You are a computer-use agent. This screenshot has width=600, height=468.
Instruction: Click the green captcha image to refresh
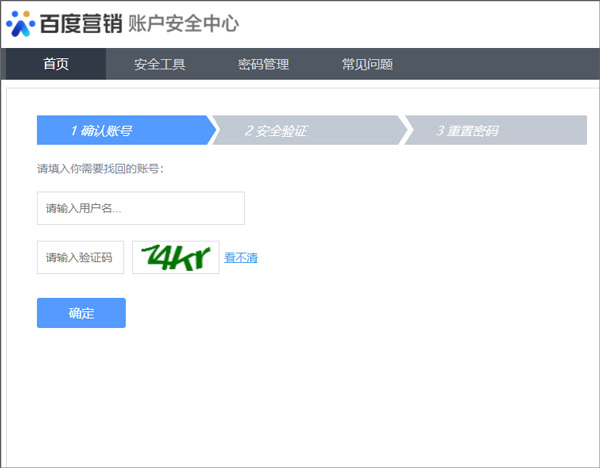[175, 258]
